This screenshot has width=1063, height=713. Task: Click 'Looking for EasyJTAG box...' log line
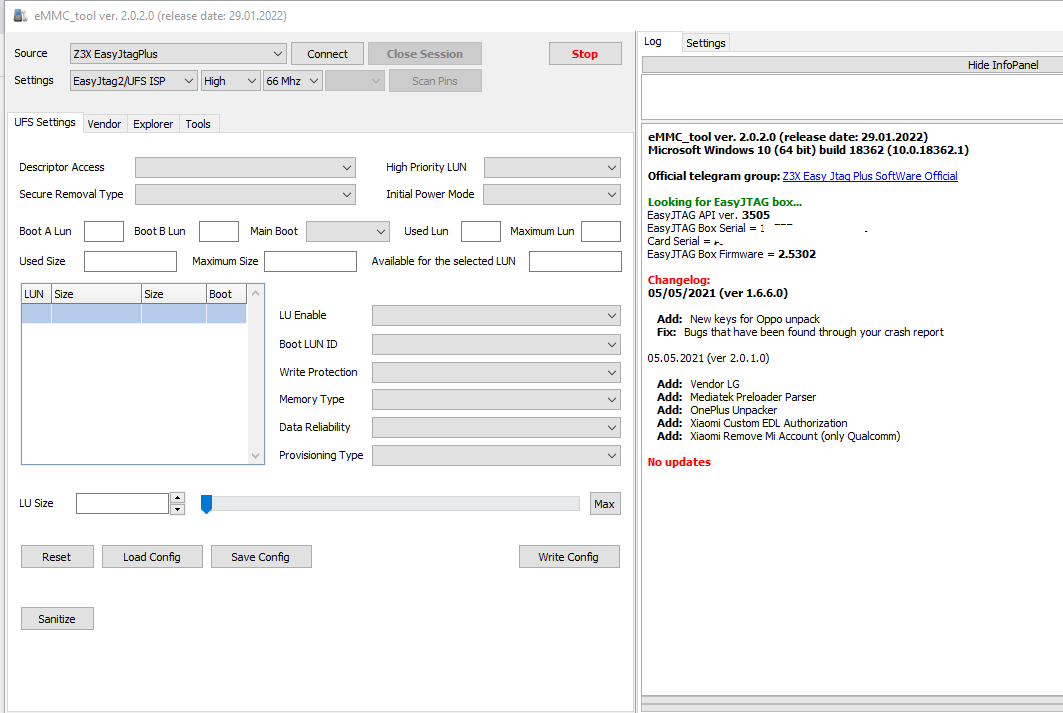(x=725, y=202)
